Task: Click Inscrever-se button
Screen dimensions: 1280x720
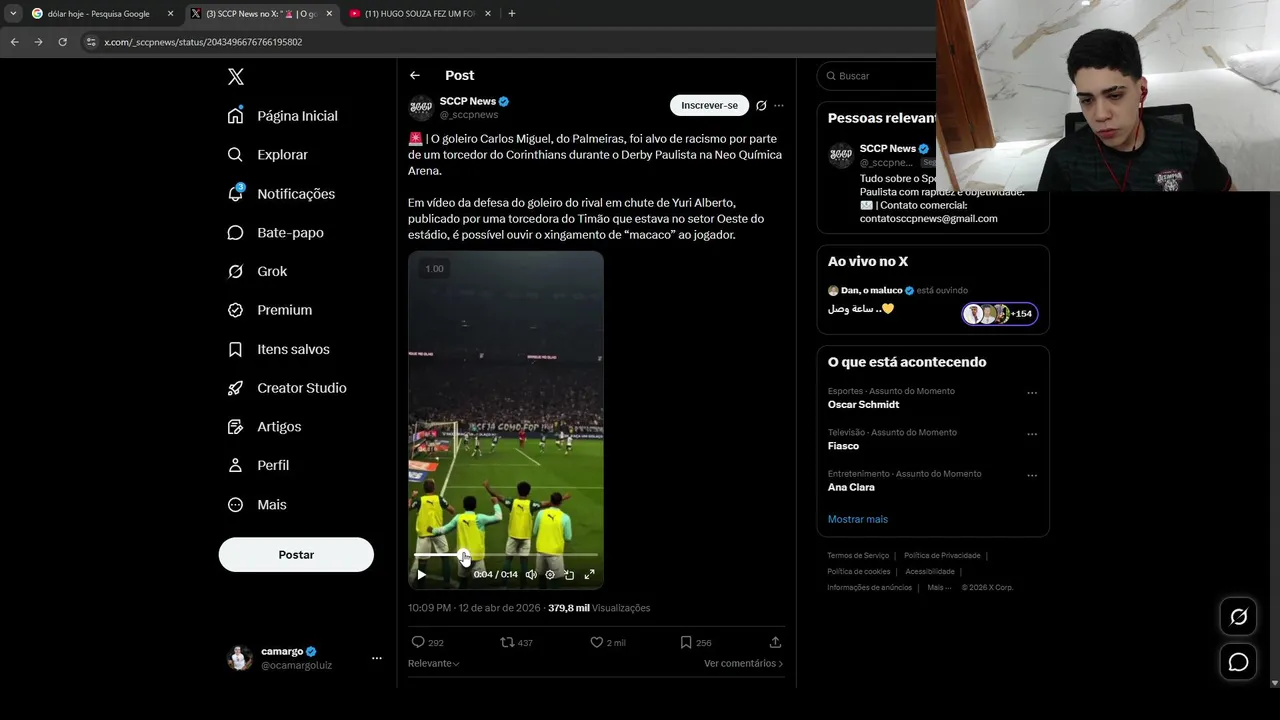Action: click(709, 105)
